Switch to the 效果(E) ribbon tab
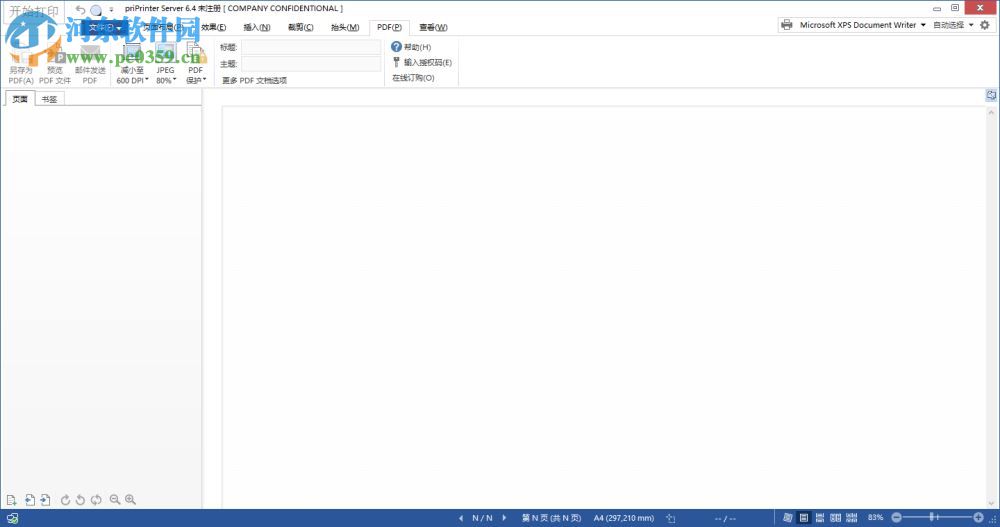Viewport: 1000px width, 527px height. click(214, 27)
